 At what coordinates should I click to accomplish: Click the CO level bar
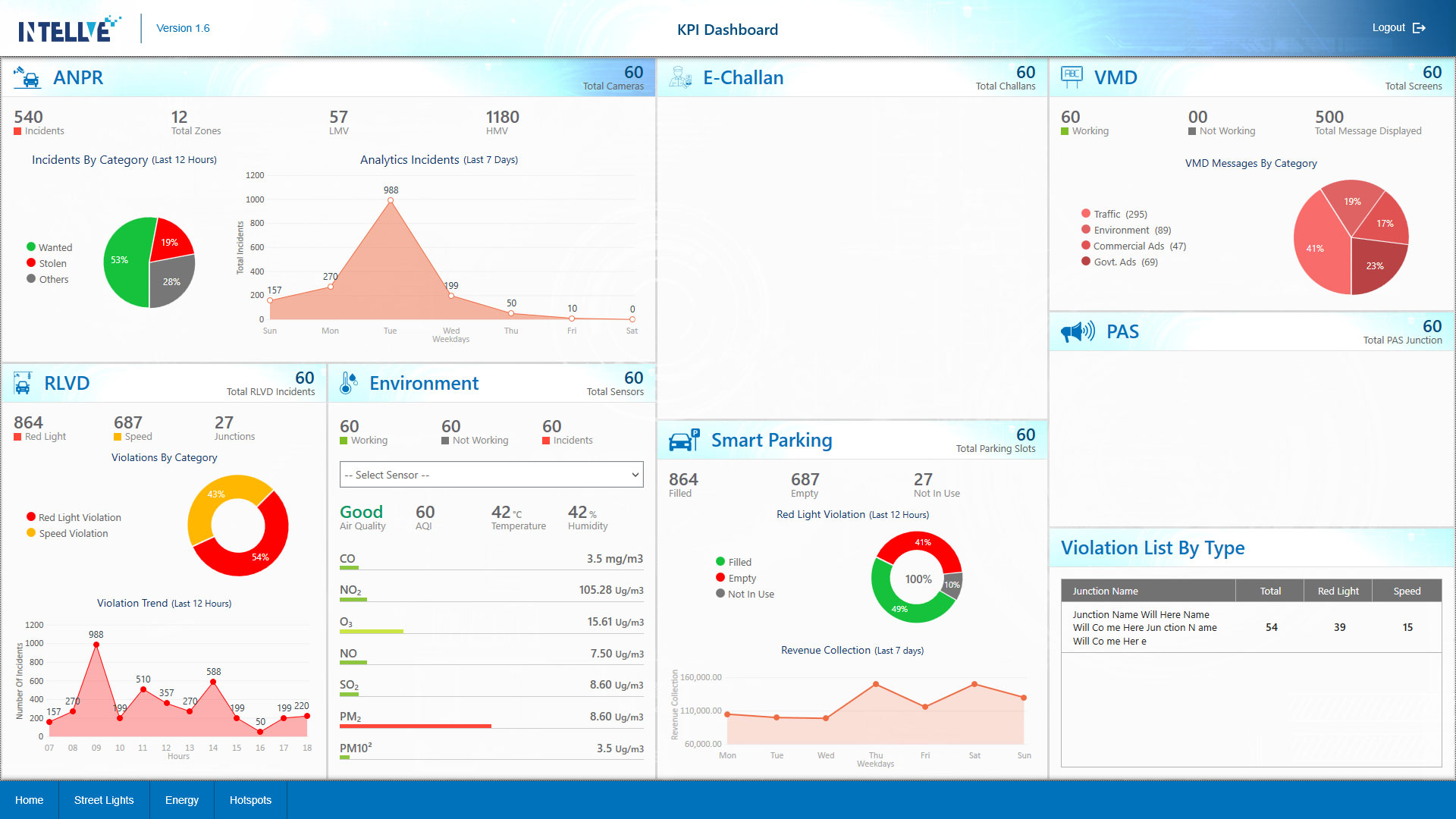348,568
